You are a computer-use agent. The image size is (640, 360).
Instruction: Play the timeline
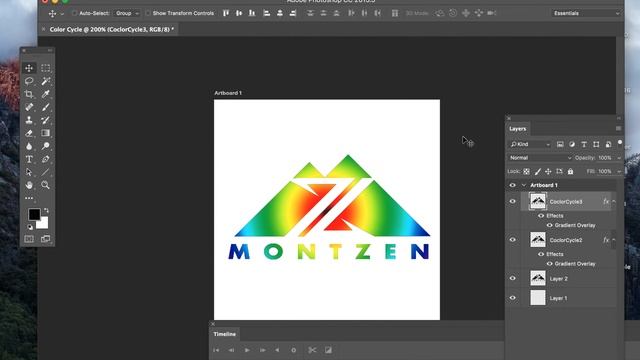[247, 350]
